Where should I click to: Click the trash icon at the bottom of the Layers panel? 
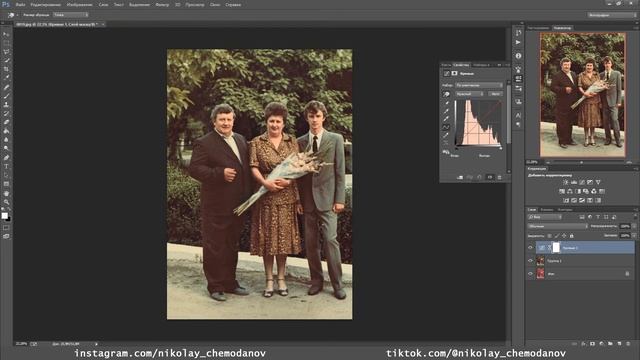click(x=628, y=344)
